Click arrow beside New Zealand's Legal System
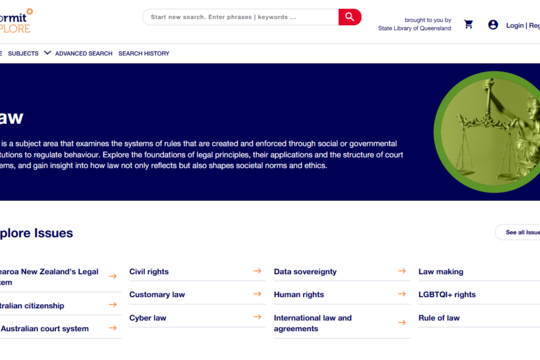Image resolution: width=540 pixels, height=360 pixels. tap(113, 276)
